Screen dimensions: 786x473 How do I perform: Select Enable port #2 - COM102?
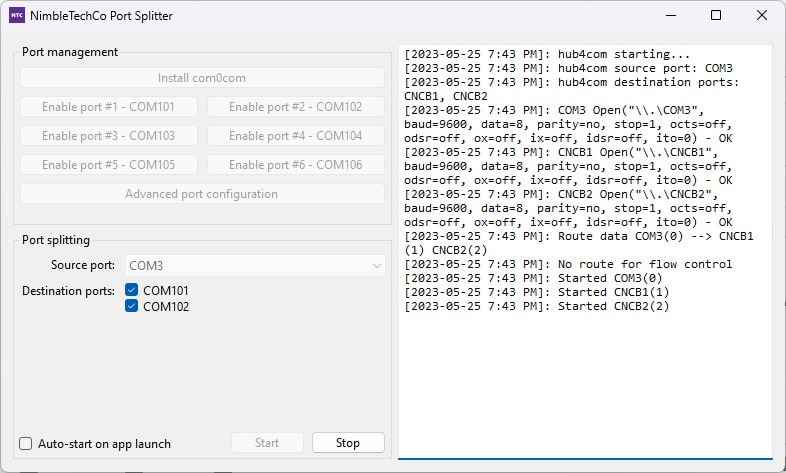point(295,107)
